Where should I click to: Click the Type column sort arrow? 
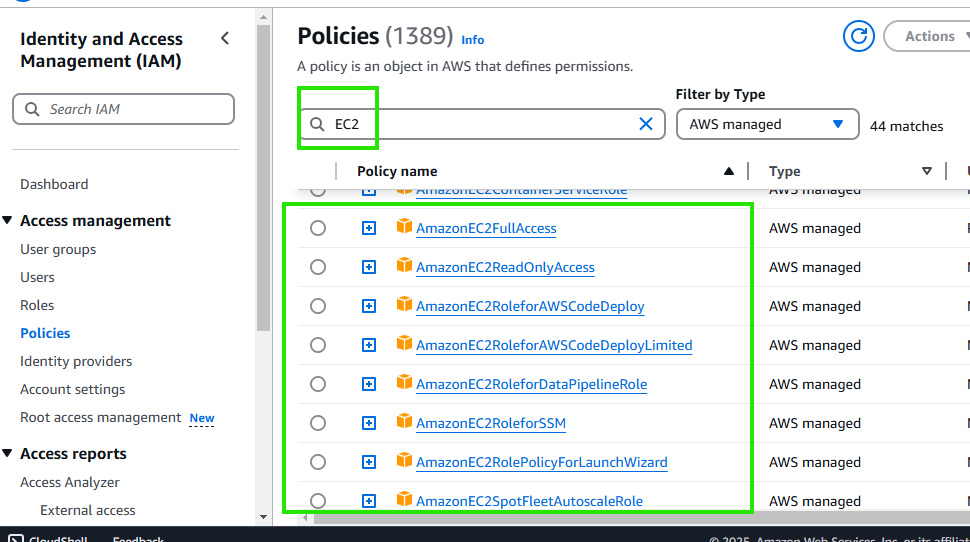927,171
